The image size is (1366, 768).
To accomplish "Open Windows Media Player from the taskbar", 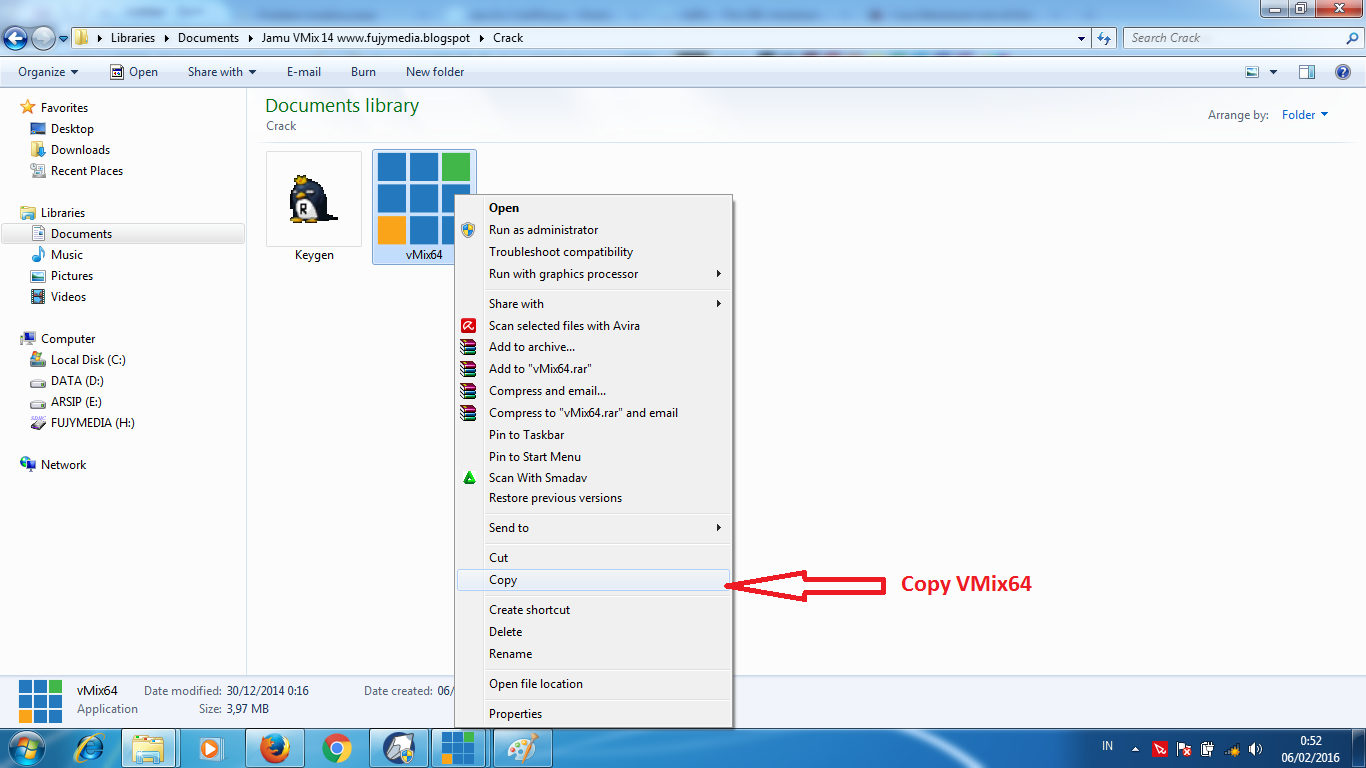I will (x=210, y=747).
